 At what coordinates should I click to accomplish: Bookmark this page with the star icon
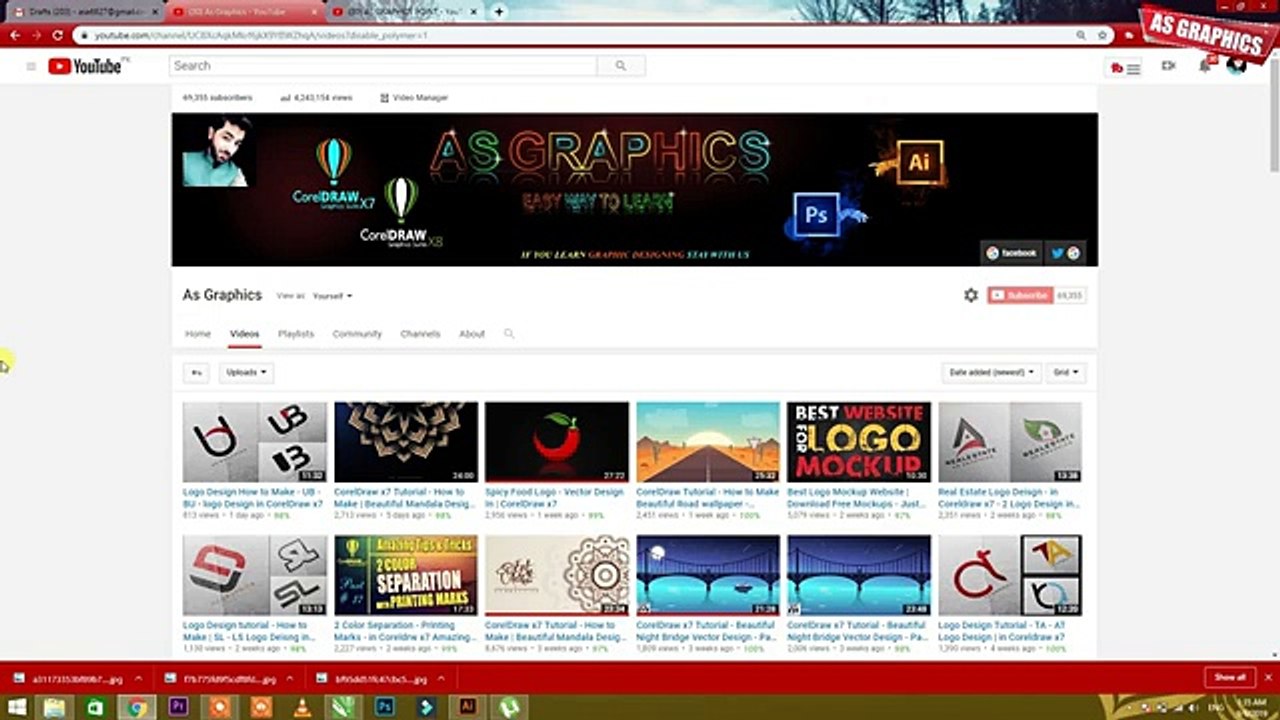pyautogui.click(x=1102, y=35)
